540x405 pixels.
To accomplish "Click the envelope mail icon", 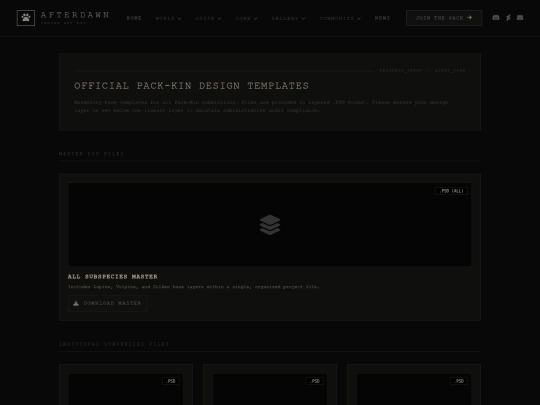I will 520,18.
